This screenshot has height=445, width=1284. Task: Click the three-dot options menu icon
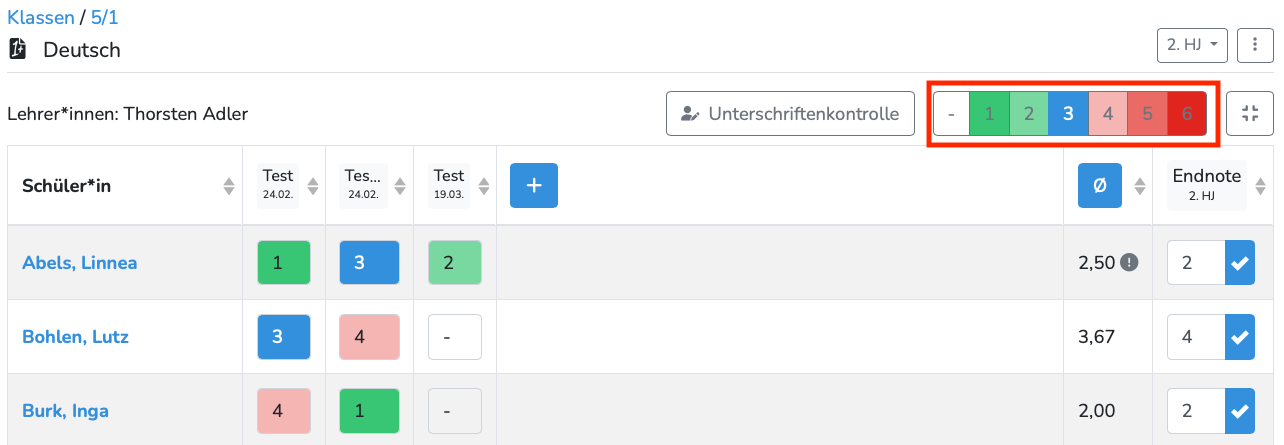(1254, 45)
